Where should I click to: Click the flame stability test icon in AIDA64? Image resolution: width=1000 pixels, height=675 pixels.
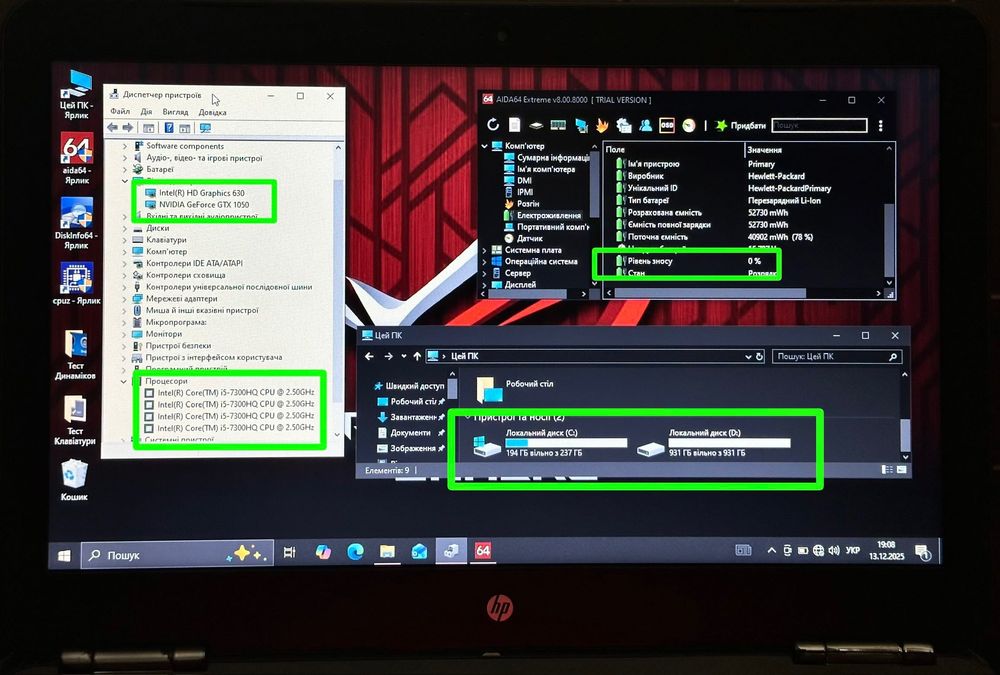602,125
